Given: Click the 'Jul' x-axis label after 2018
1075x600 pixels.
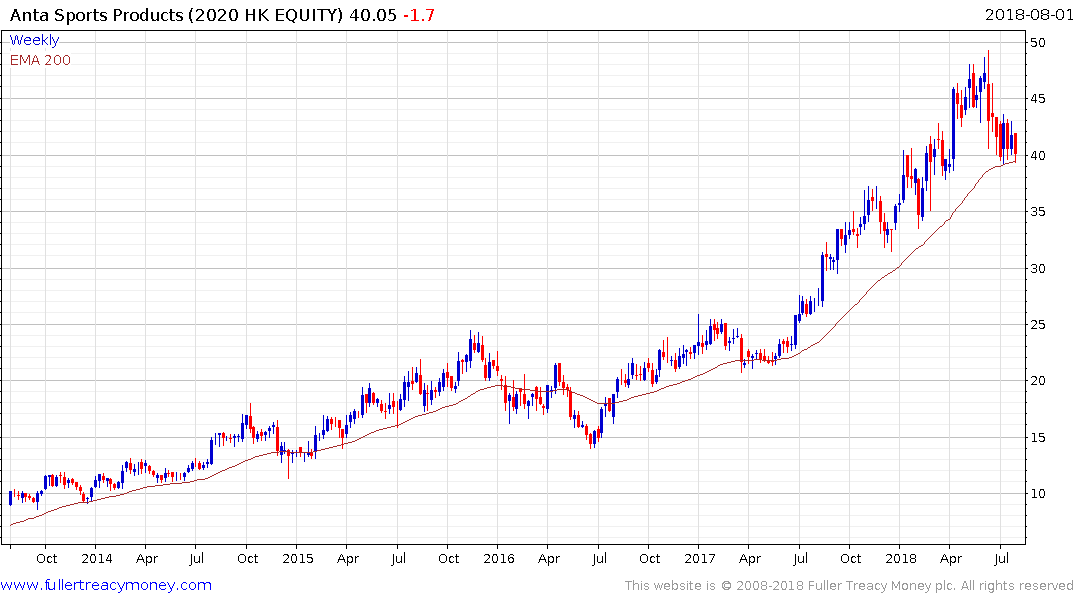Looking at the screenshot, I should (1001, 558).
